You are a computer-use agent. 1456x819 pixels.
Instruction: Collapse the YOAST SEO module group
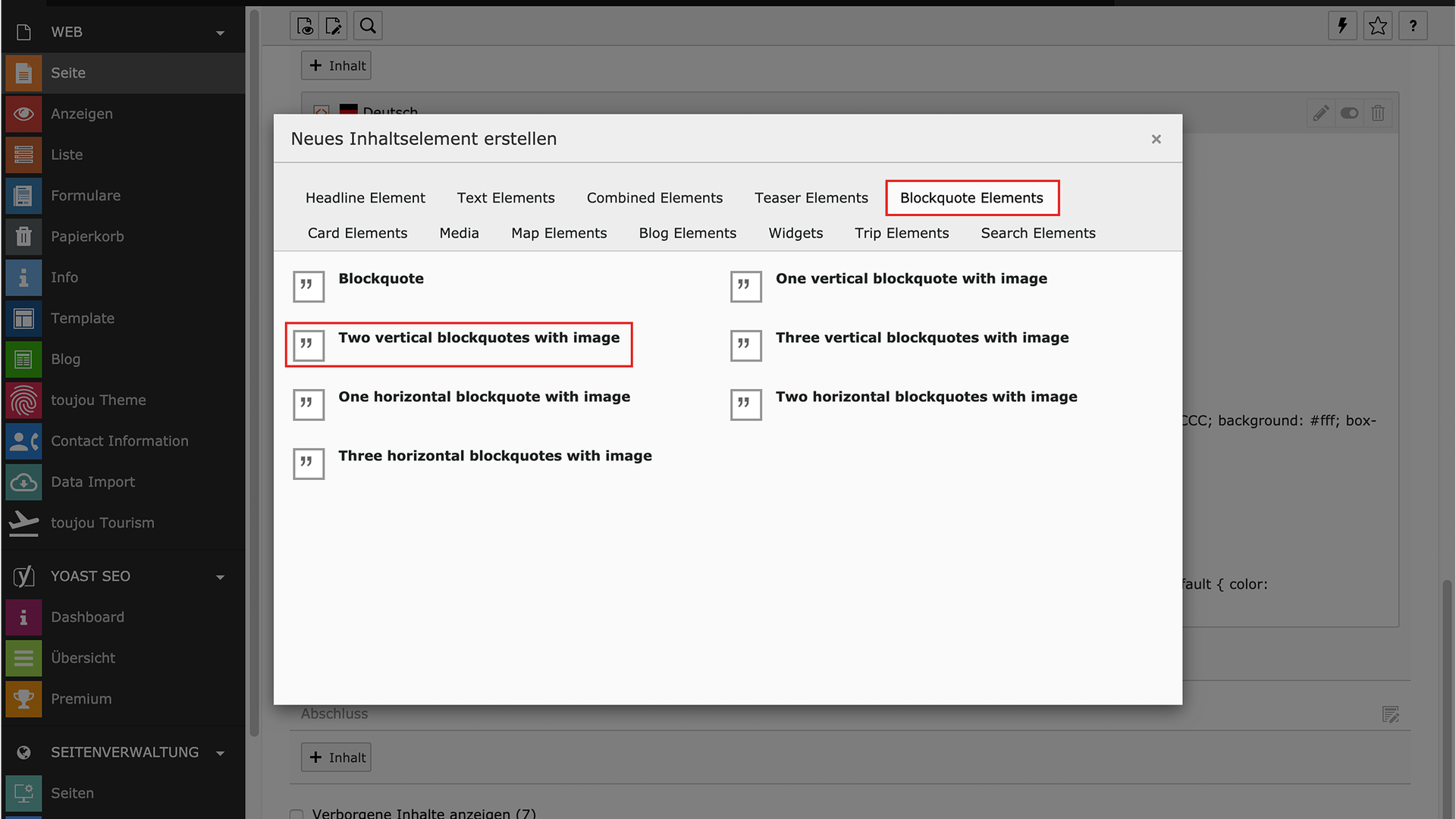click(220, 577)
